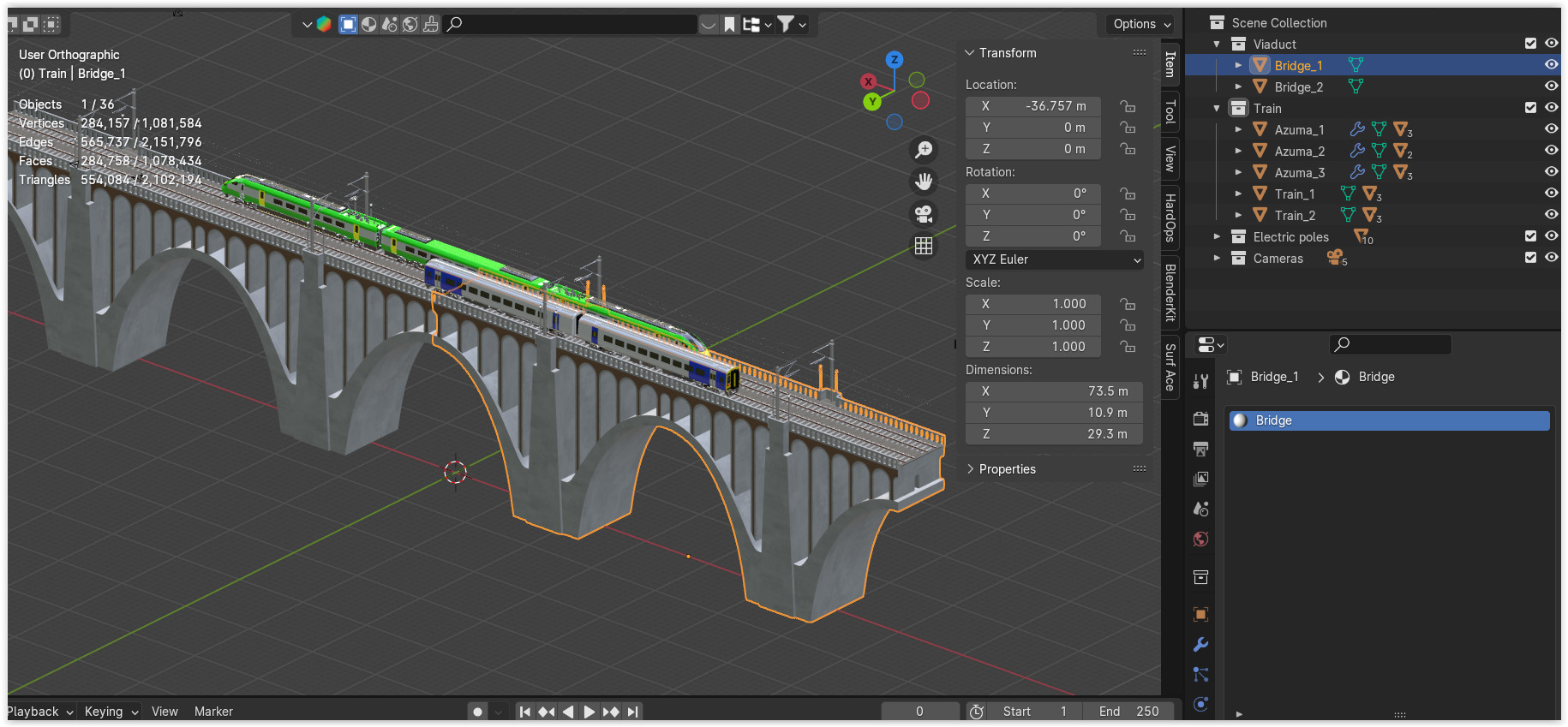Expand the Properties panel
The height and width of the screenshot is (727, 1568).
click(970, 469)
